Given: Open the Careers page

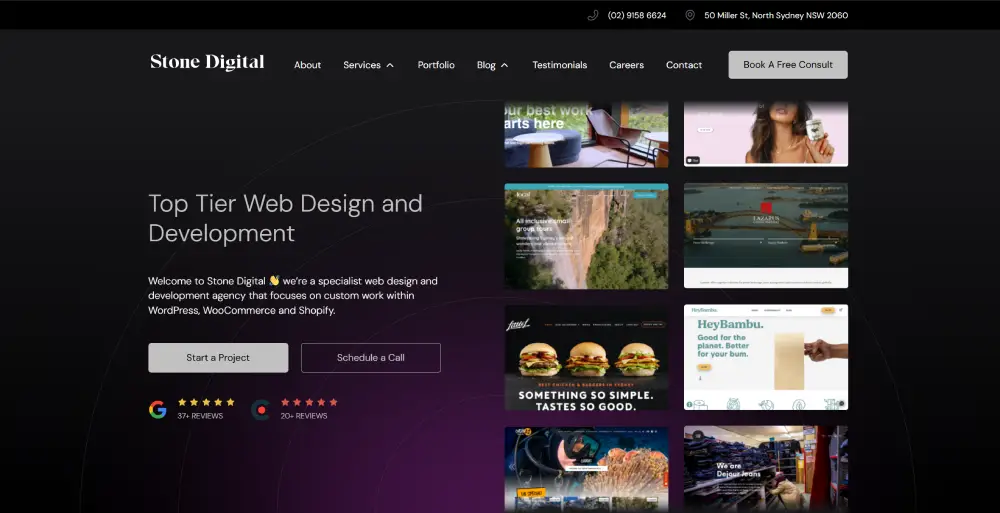Looking at the screenshot, I should (x=626, y=65).
